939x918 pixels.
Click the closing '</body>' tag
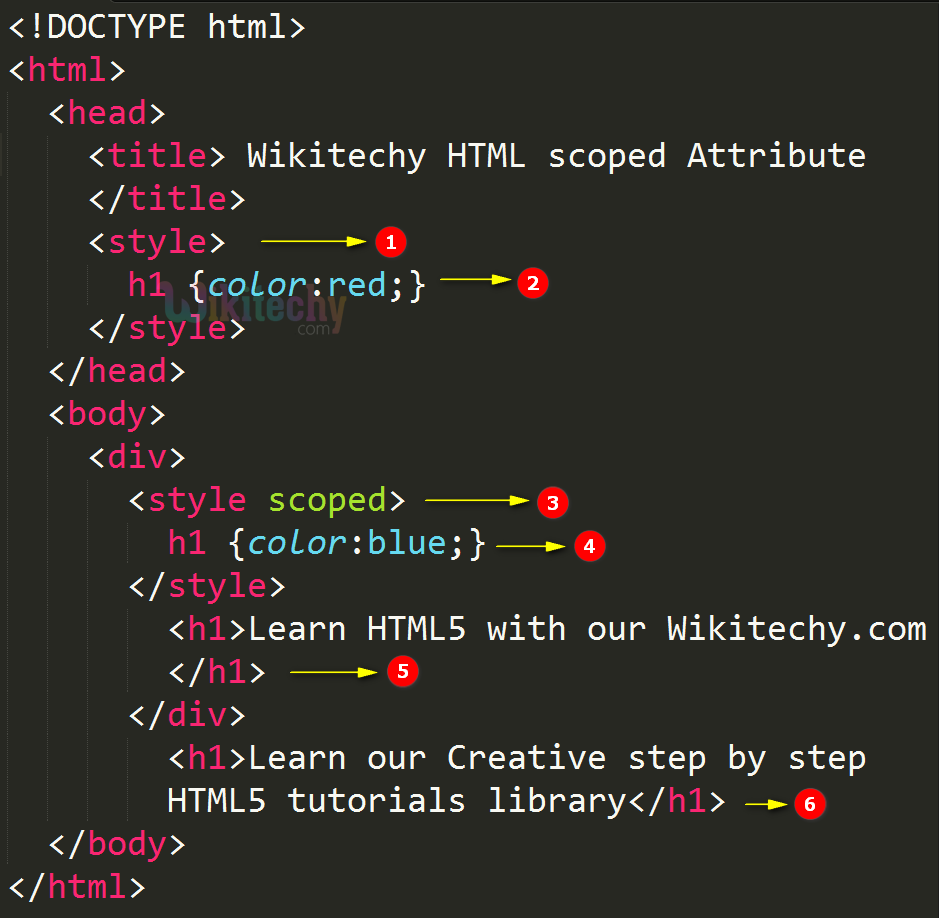[x=117, y=844]
